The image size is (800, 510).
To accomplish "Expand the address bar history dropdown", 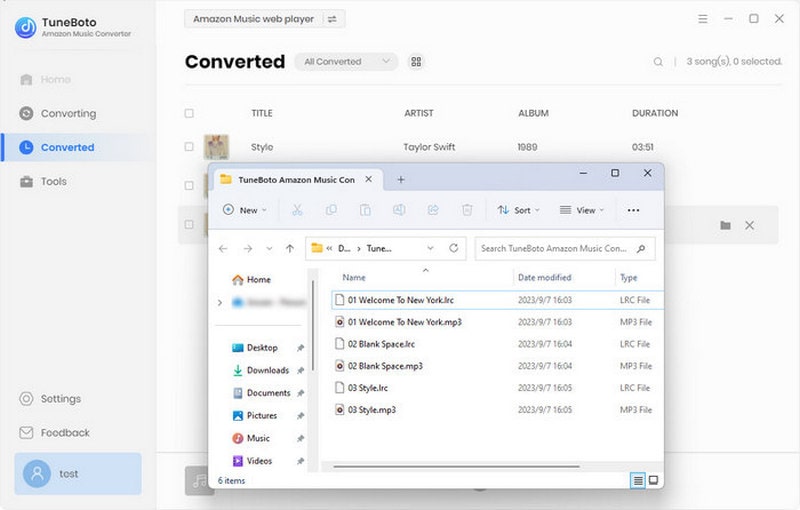I will tap(430, 248).
